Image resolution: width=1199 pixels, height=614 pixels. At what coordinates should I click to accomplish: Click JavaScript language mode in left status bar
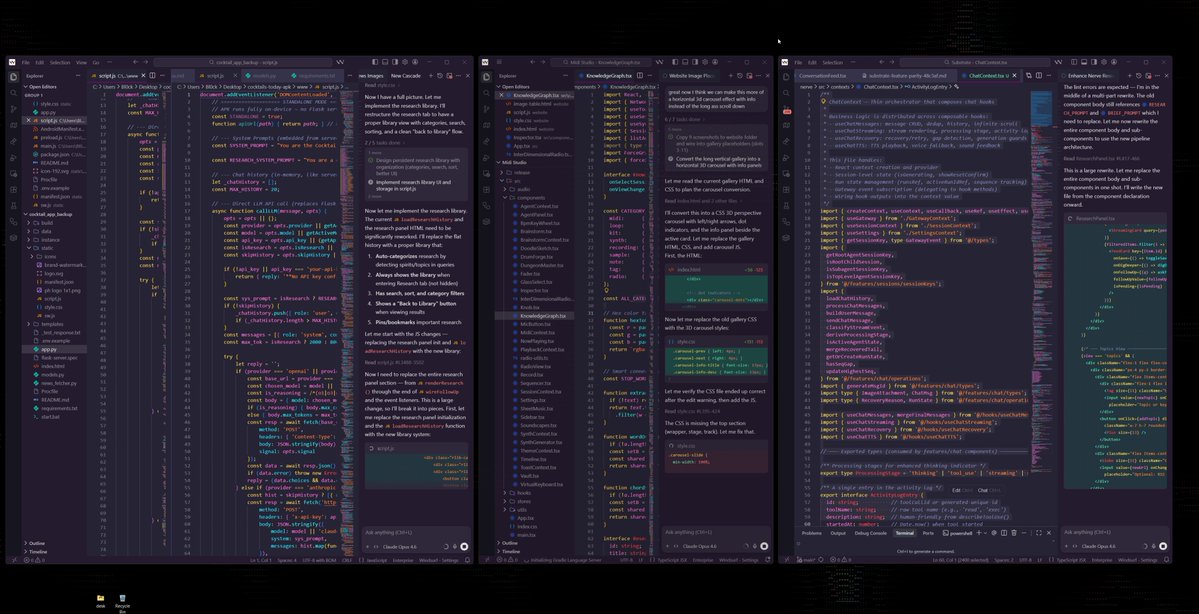377,560
